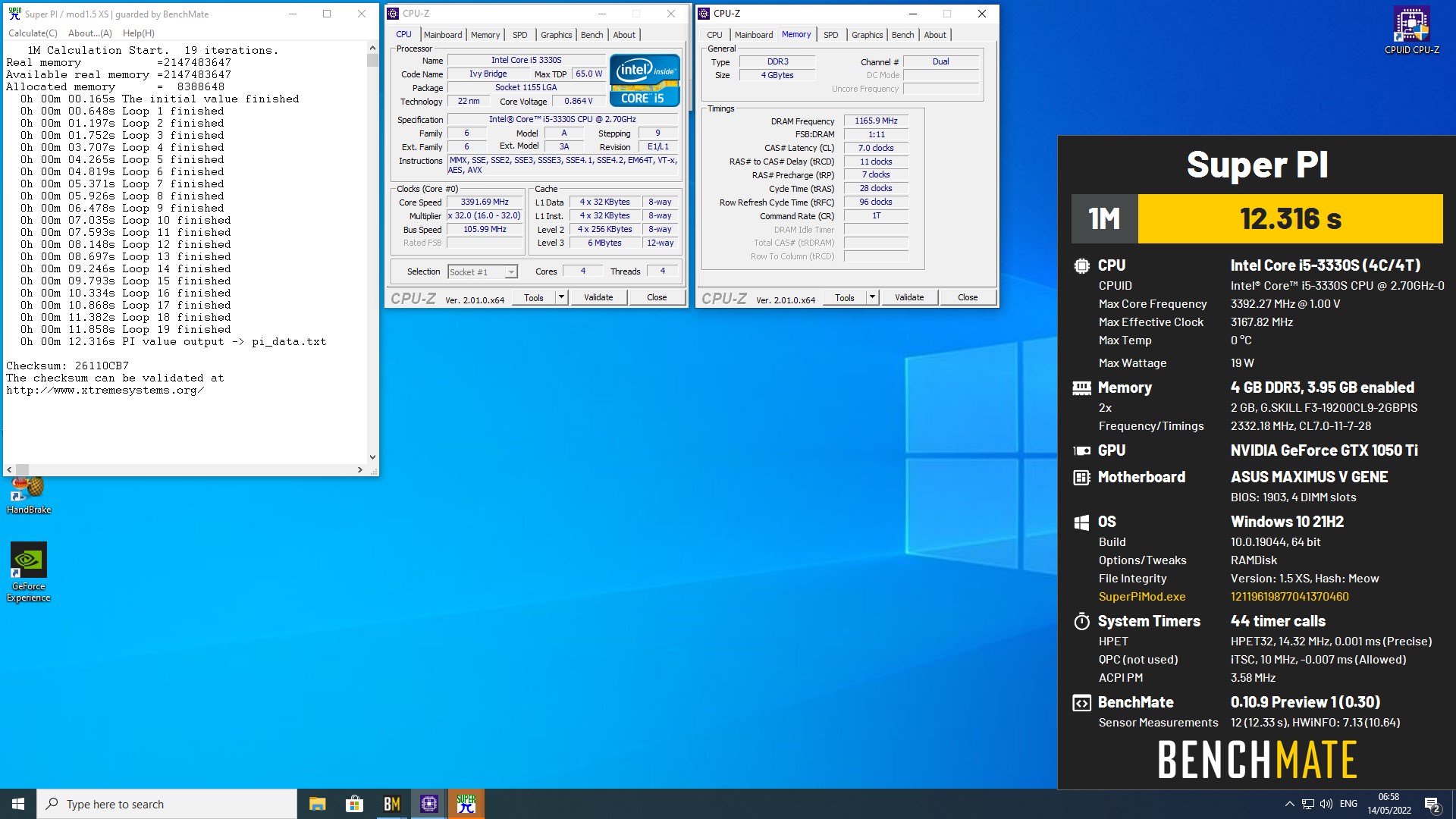Open the Socket #1 selection dropdown

pyautogui.click(x=482, y=272)
